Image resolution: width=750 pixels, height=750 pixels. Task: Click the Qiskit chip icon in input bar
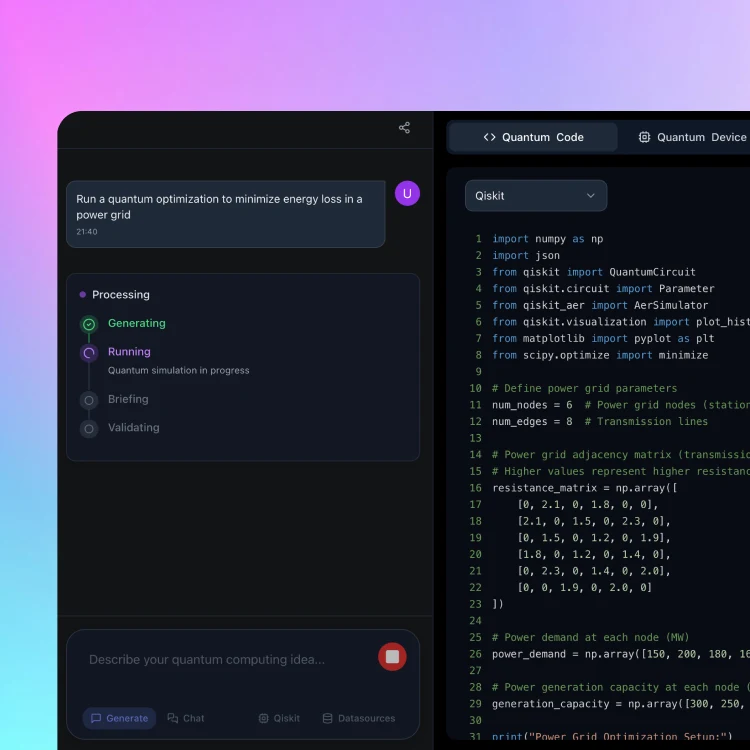click(263, 718)
